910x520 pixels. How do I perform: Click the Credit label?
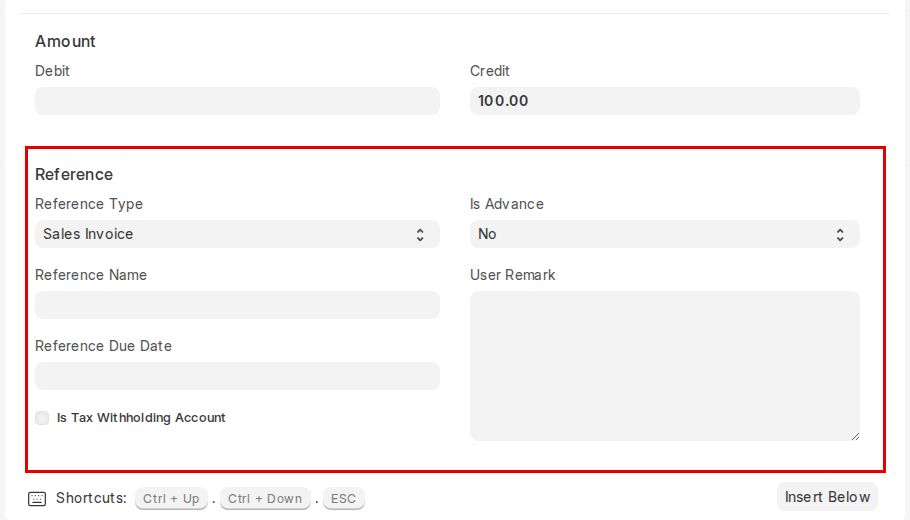click(490, 71)
